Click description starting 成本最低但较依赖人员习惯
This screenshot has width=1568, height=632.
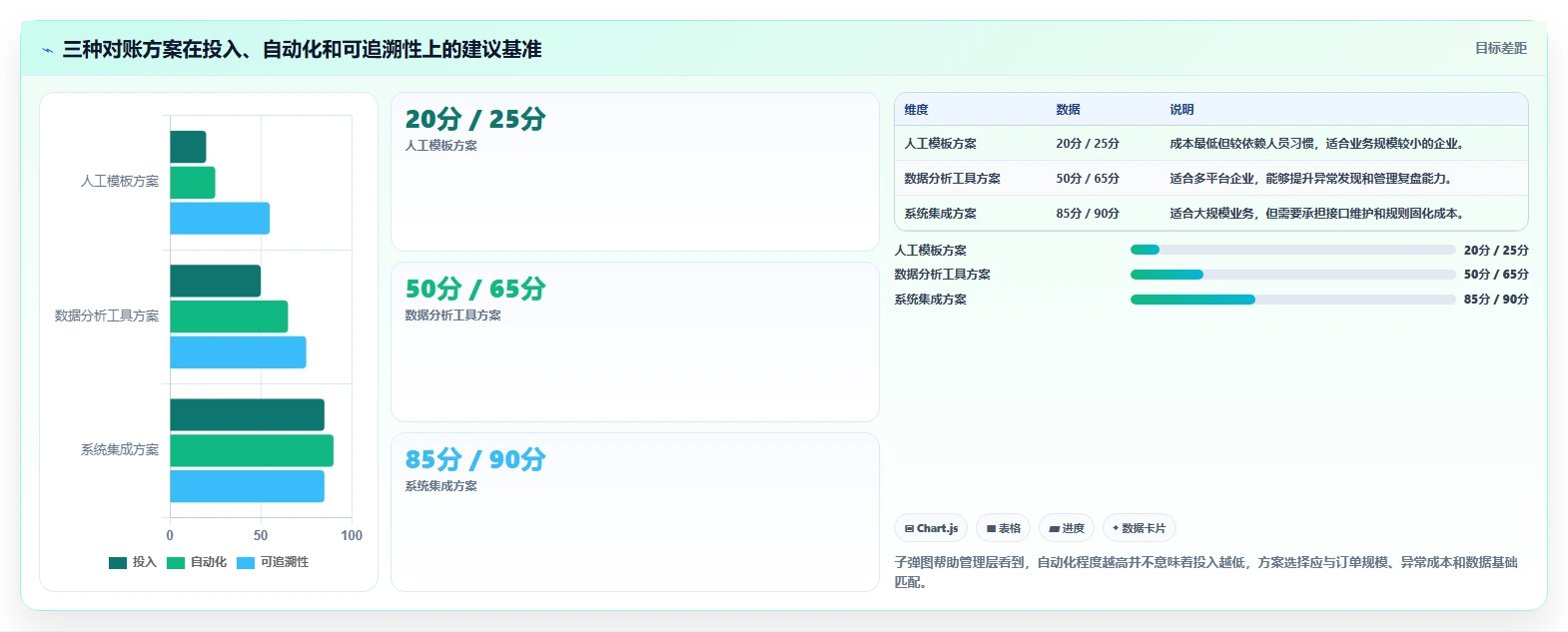(x=1319, y=144)
